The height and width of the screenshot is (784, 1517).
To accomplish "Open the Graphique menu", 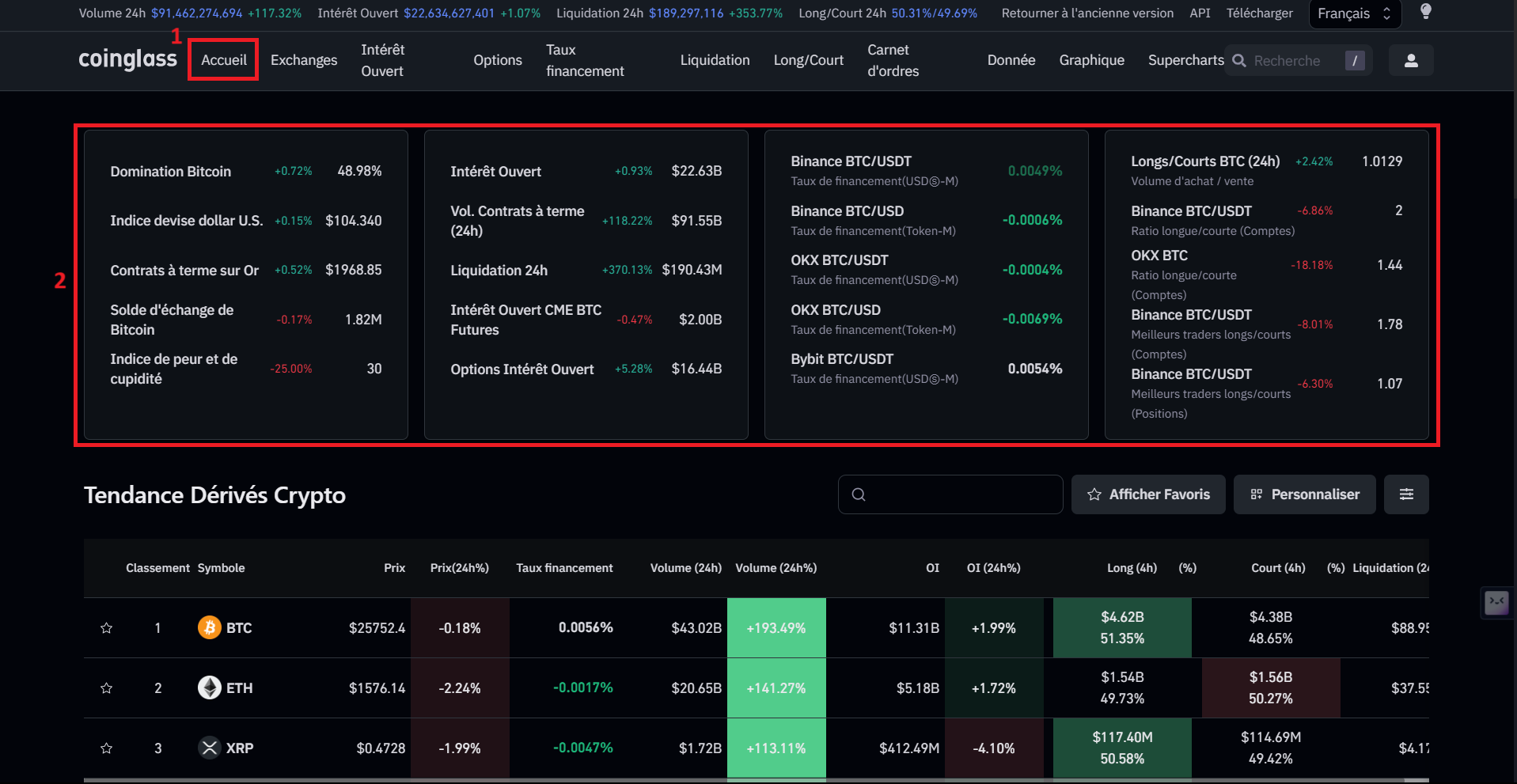I will (x=1092, y=60).
